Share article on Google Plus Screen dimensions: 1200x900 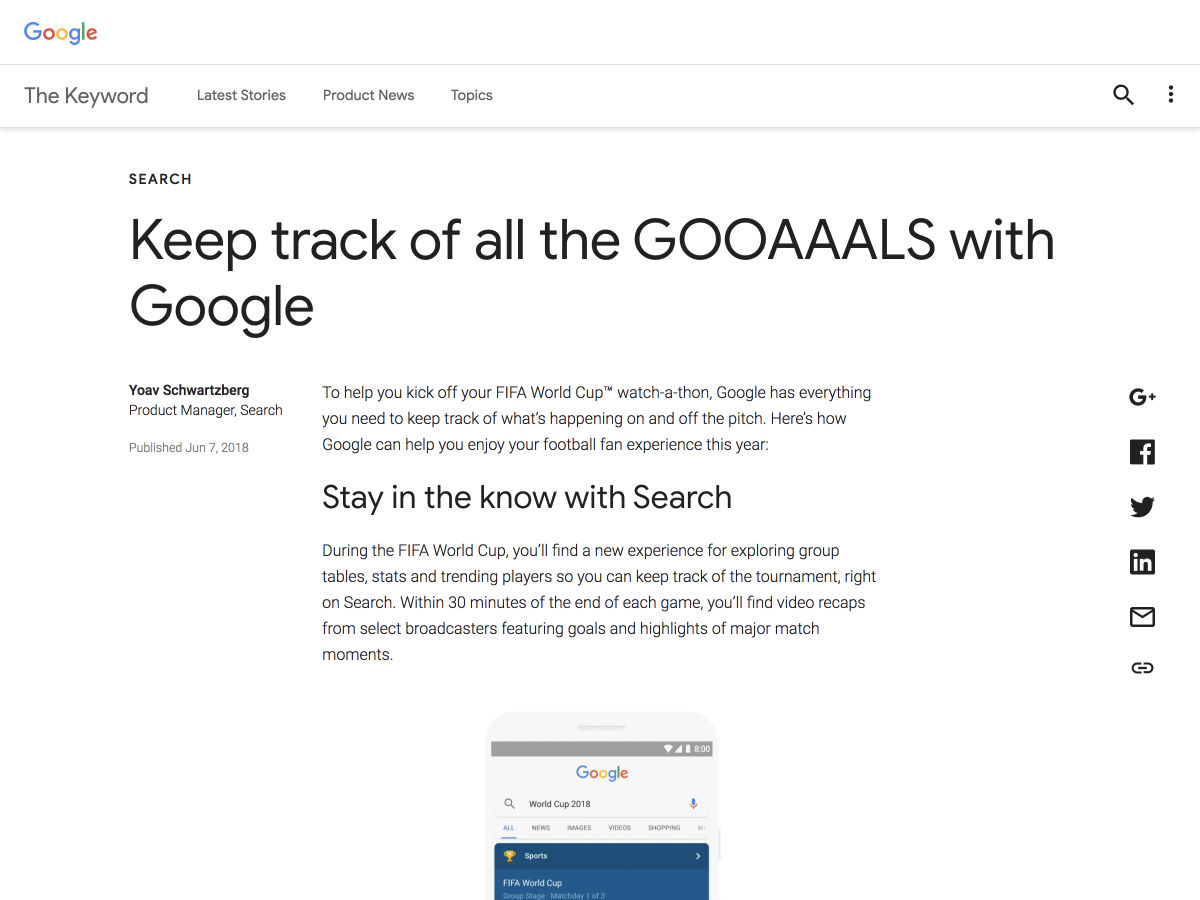pyautogui.click(x=1142, y=397)
